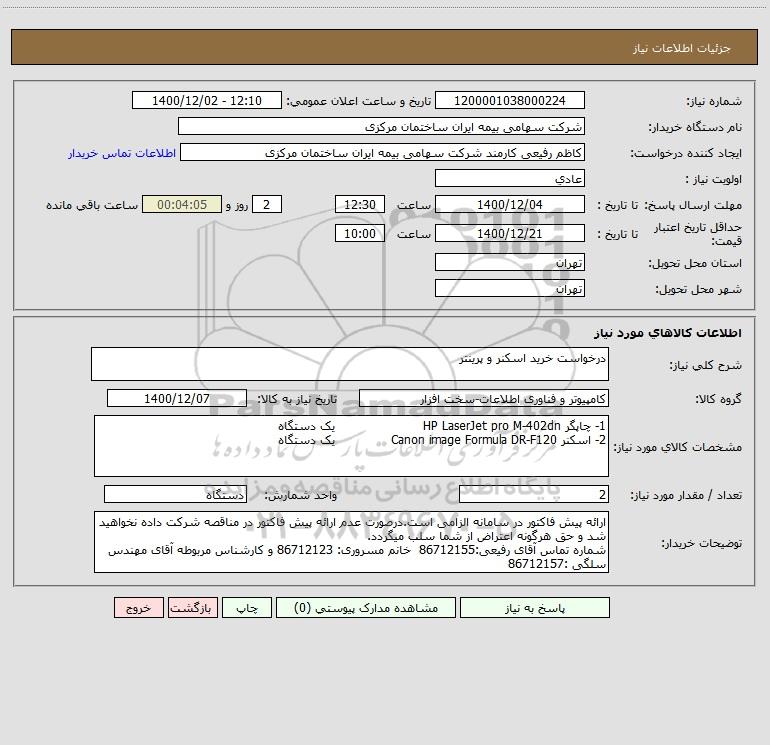770x745 pixels.
Task: Click the label 'اولویت نیاز :'
Action: [x=714, y=179]
